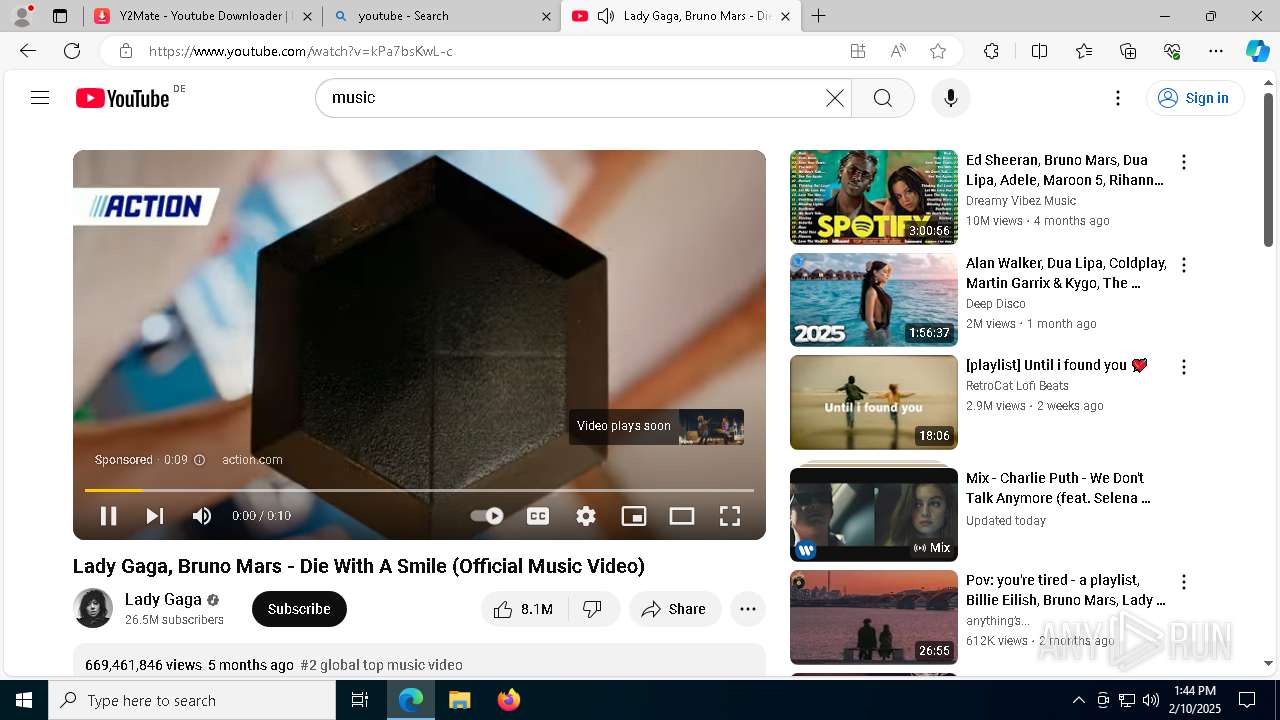Mute the video volume

click(x=202, y=516)
